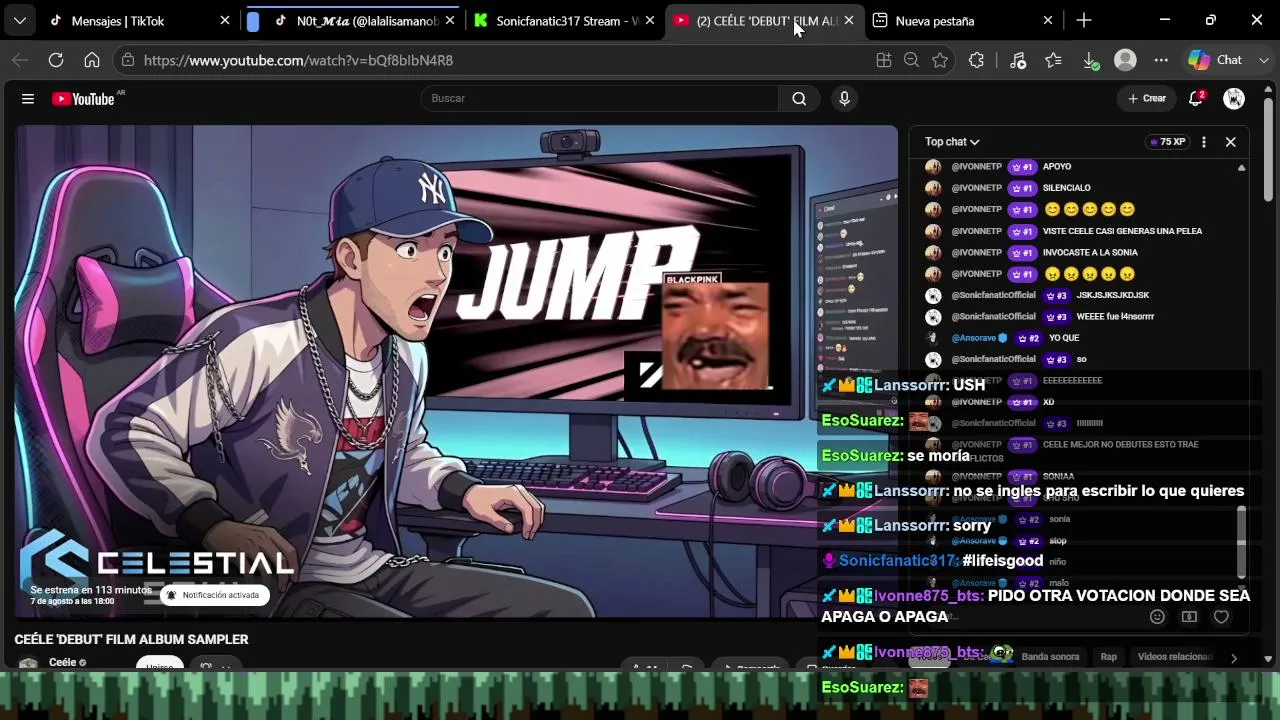Show browser downloads
Viewport: 1280px width, 720px height.
[1091, 60]
